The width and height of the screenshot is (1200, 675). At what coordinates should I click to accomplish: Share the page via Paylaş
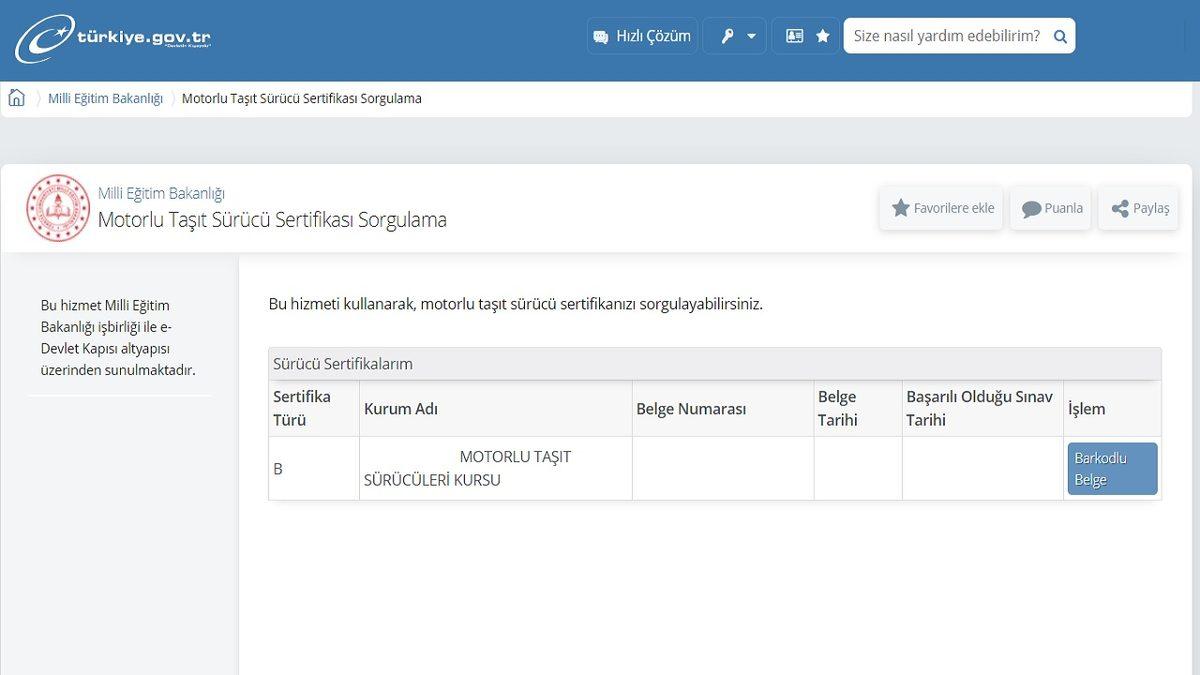coord(1139,208)
